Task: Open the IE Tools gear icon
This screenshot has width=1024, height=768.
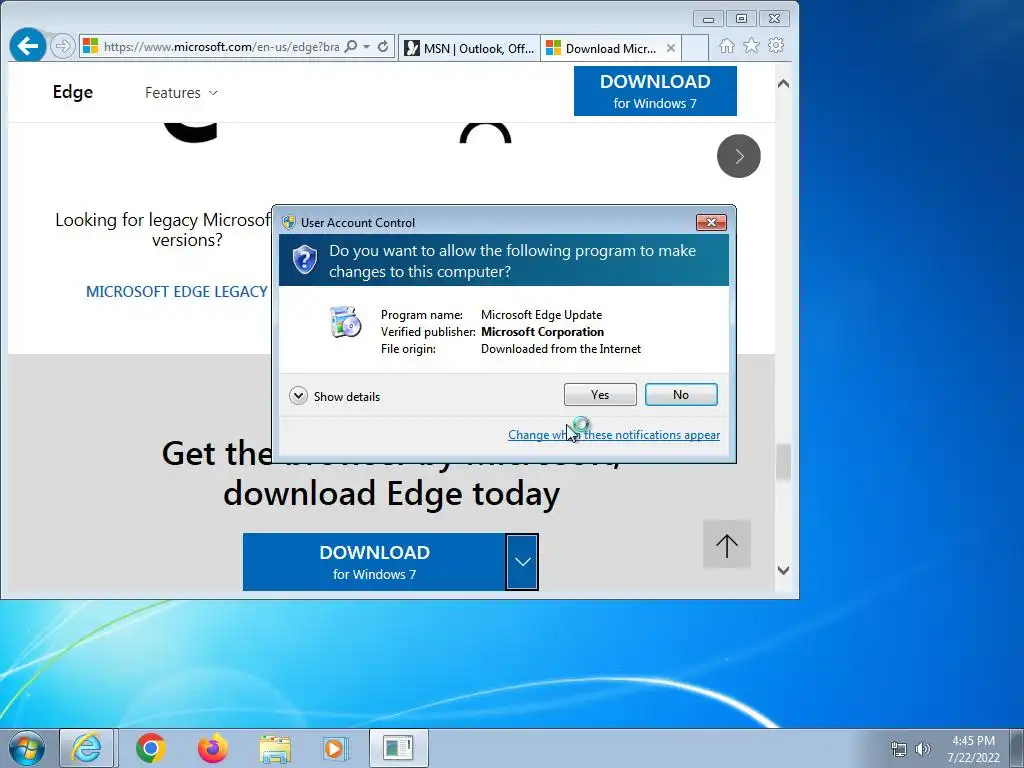Action: tap(776, 46)
